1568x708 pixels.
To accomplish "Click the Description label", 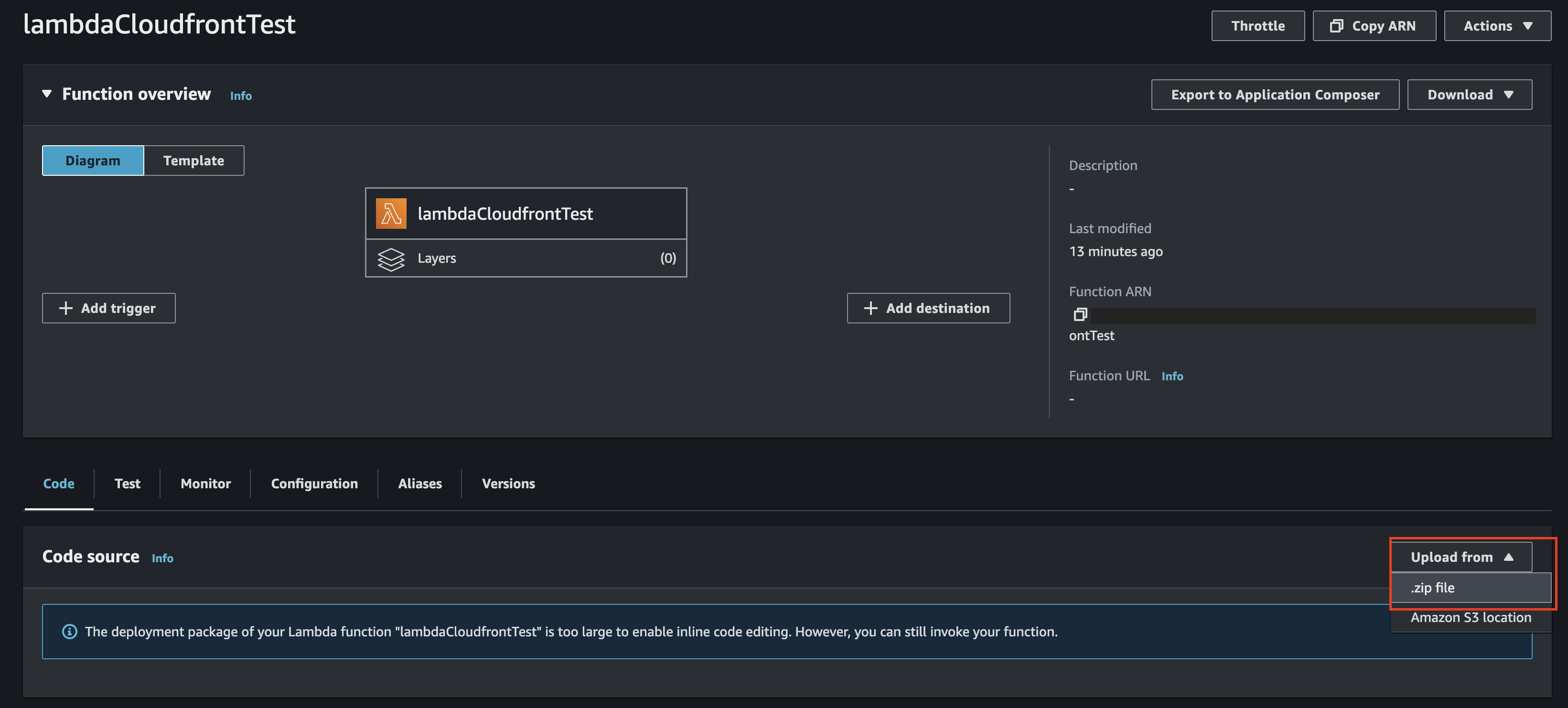I will tap(1102, 166).
